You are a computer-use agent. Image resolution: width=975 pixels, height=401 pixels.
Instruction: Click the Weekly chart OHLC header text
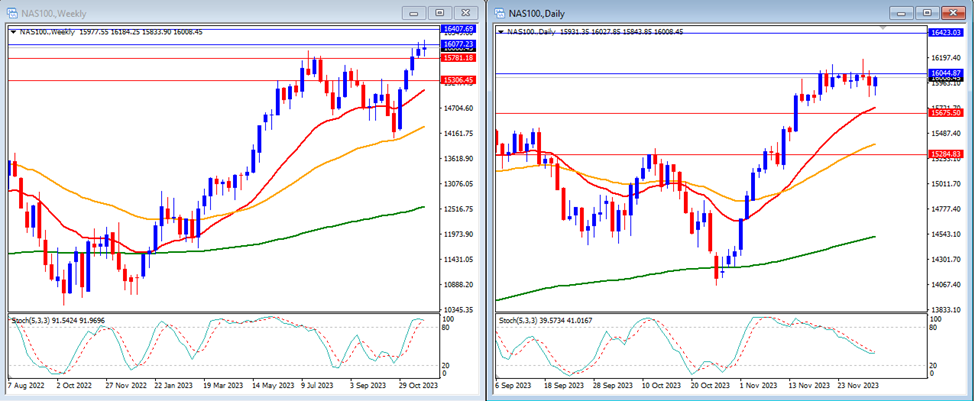111,32
